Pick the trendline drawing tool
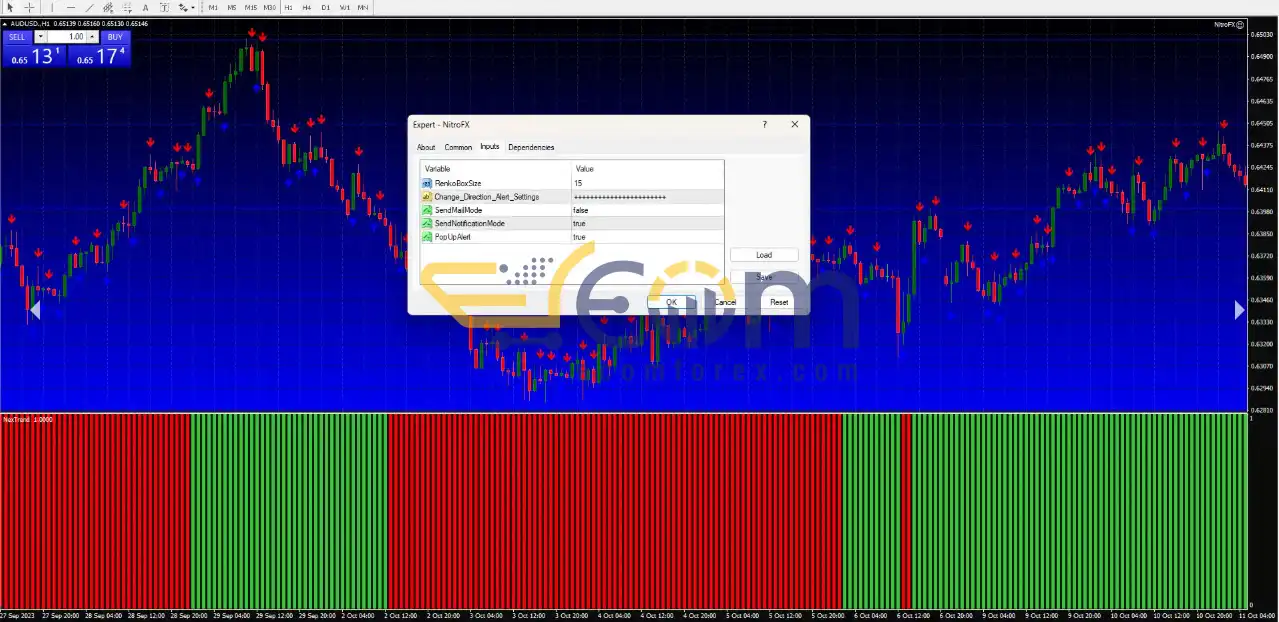This screenshot has width=1279, height=622. pos(89,7)
